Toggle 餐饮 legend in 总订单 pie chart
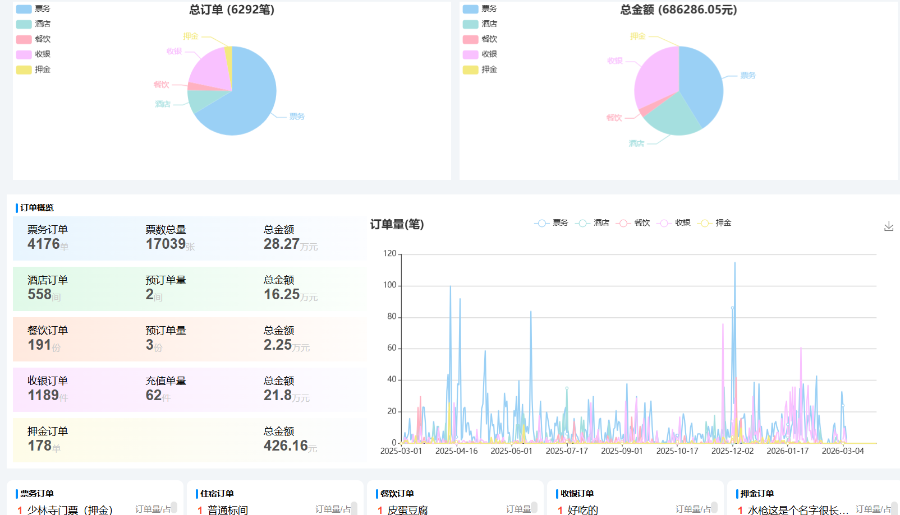Screen dimensions: 900x515 pos(33,39)
